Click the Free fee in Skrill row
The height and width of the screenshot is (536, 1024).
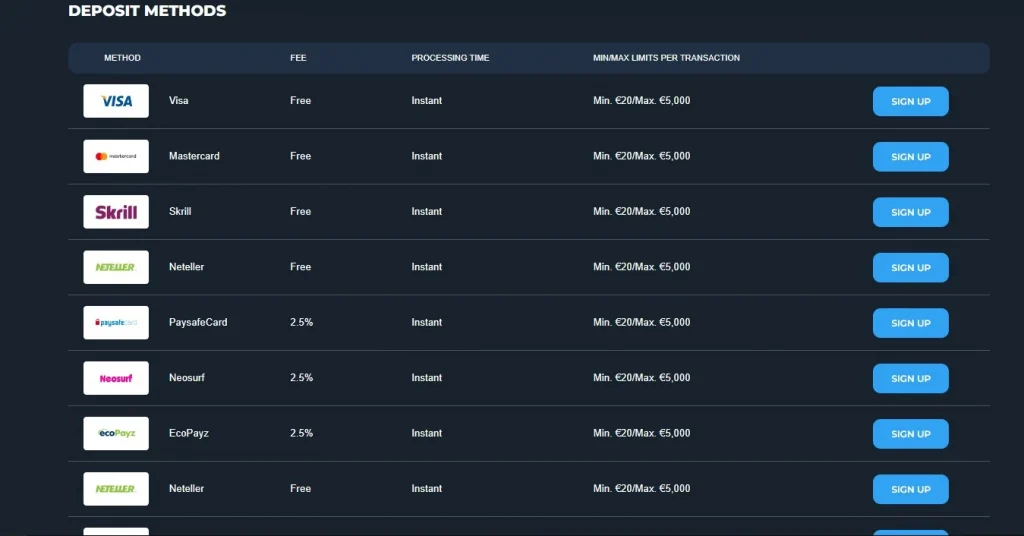point(300,212)
